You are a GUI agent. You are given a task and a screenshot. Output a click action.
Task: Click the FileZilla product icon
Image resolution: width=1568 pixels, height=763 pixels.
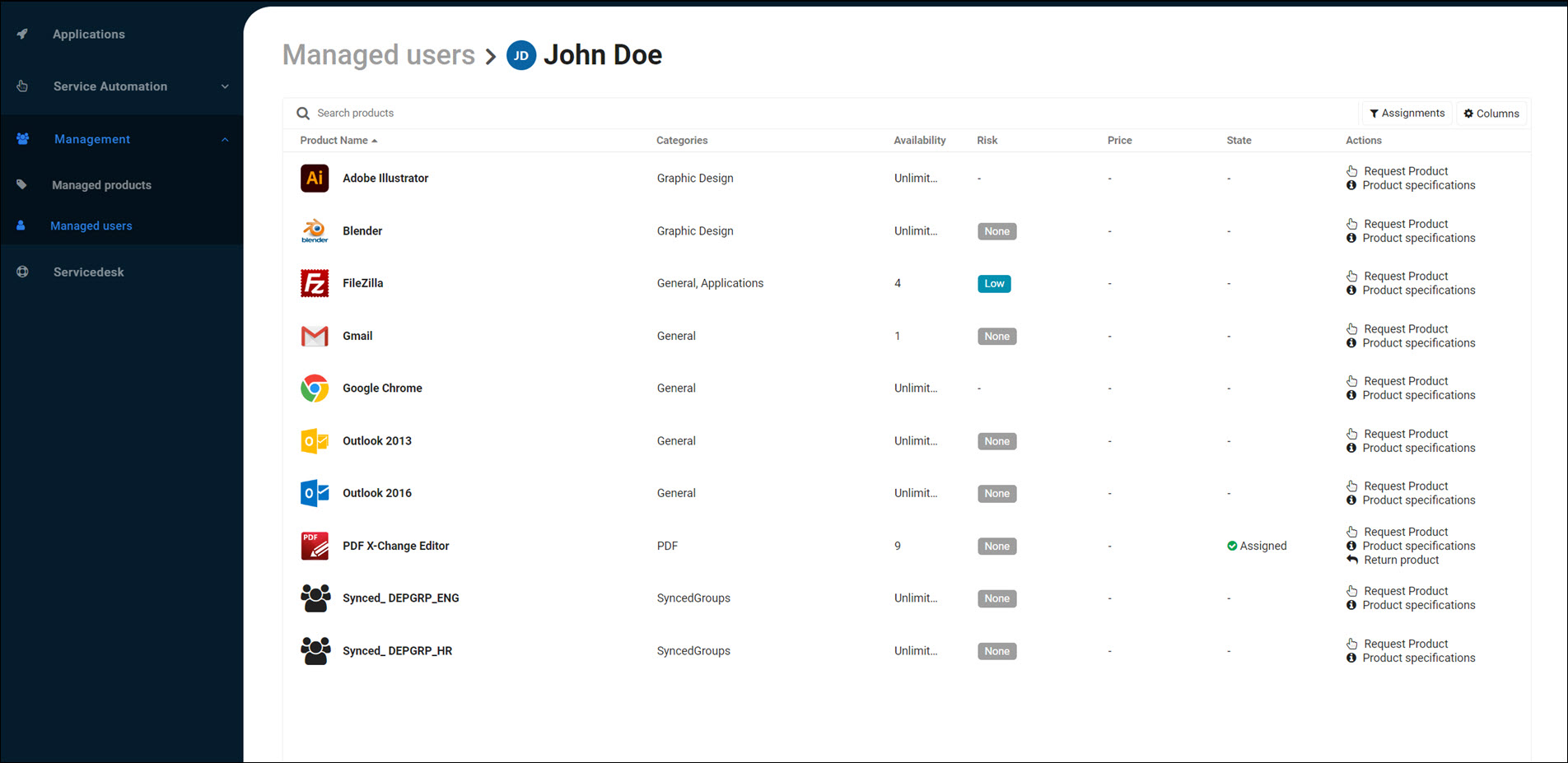pos(315,283)
